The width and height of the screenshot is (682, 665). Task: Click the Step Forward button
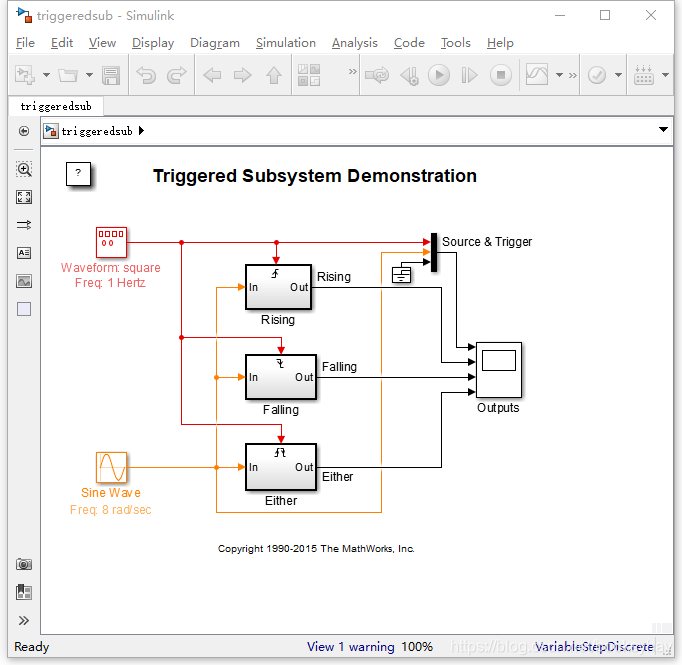click(469, 75)
